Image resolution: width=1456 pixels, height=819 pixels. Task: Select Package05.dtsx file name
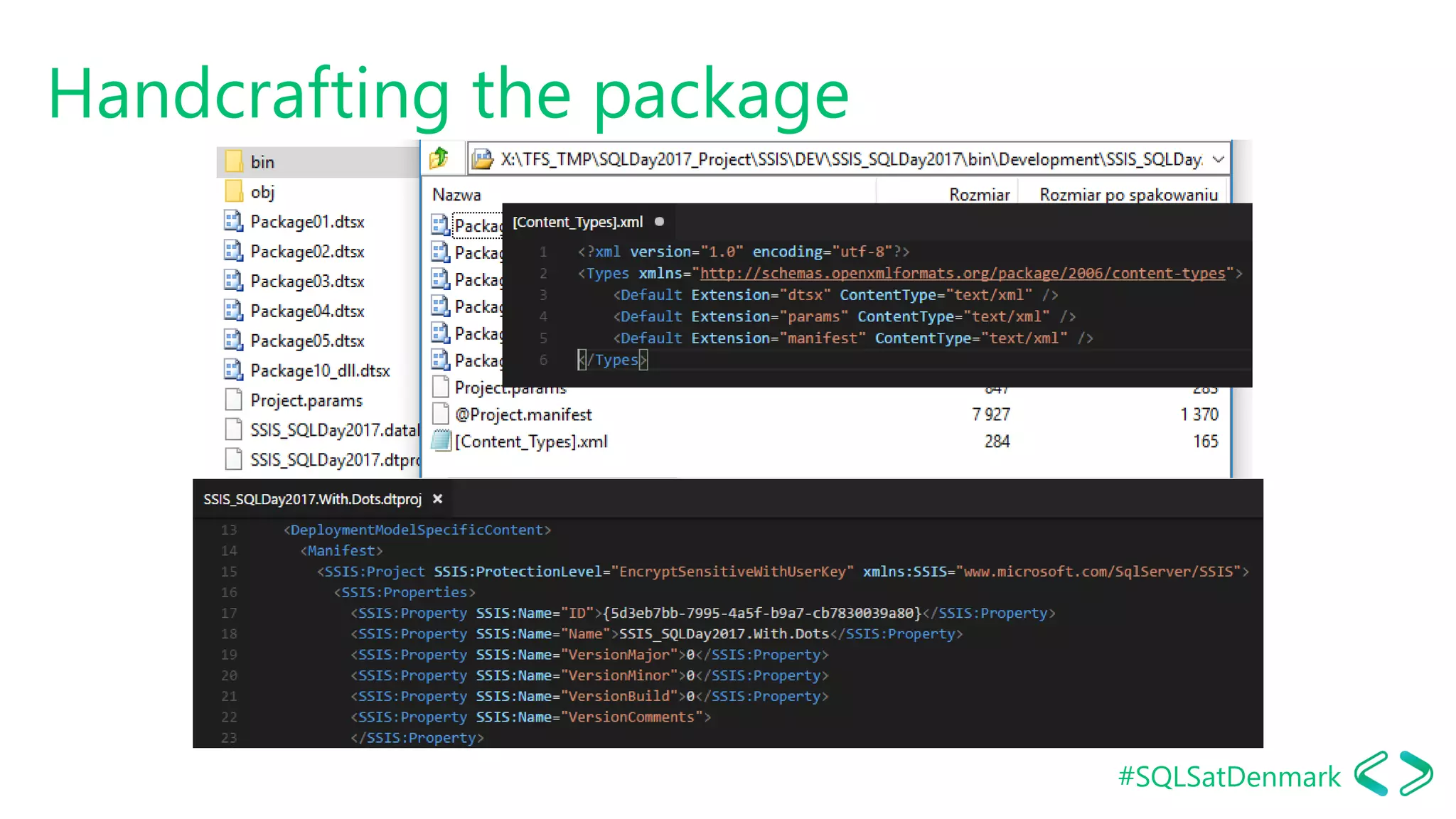tap(307, 341)
